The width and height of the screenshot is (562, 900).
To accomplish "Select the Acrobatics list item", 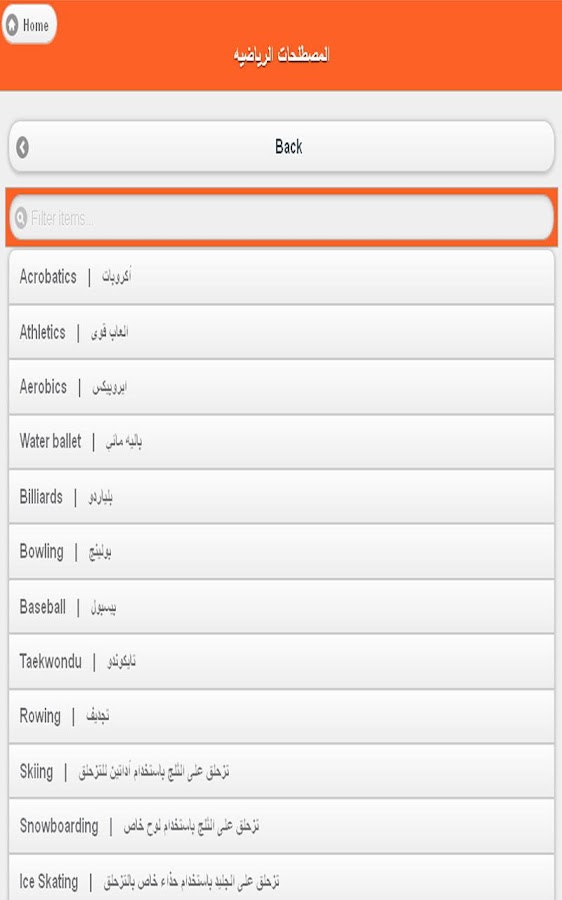I will click(x=281, y=277).
